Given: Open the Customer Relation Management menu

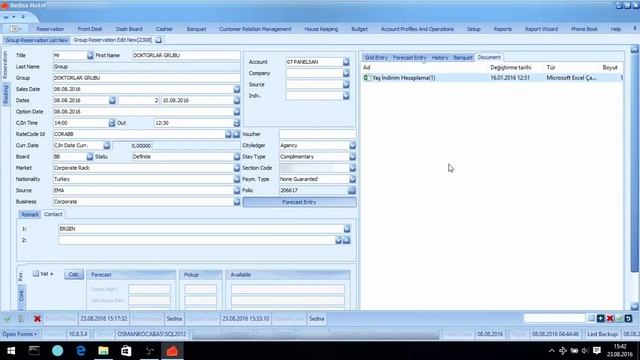Looking at the screenshot, I should [x=255, y=29].
